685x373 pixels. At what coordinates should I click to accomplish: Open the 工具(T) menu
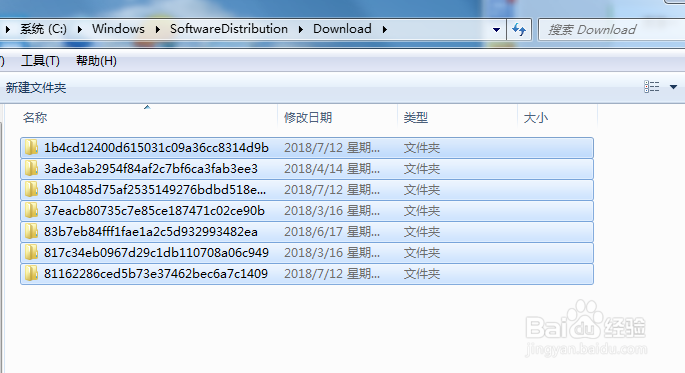point(40,61)
